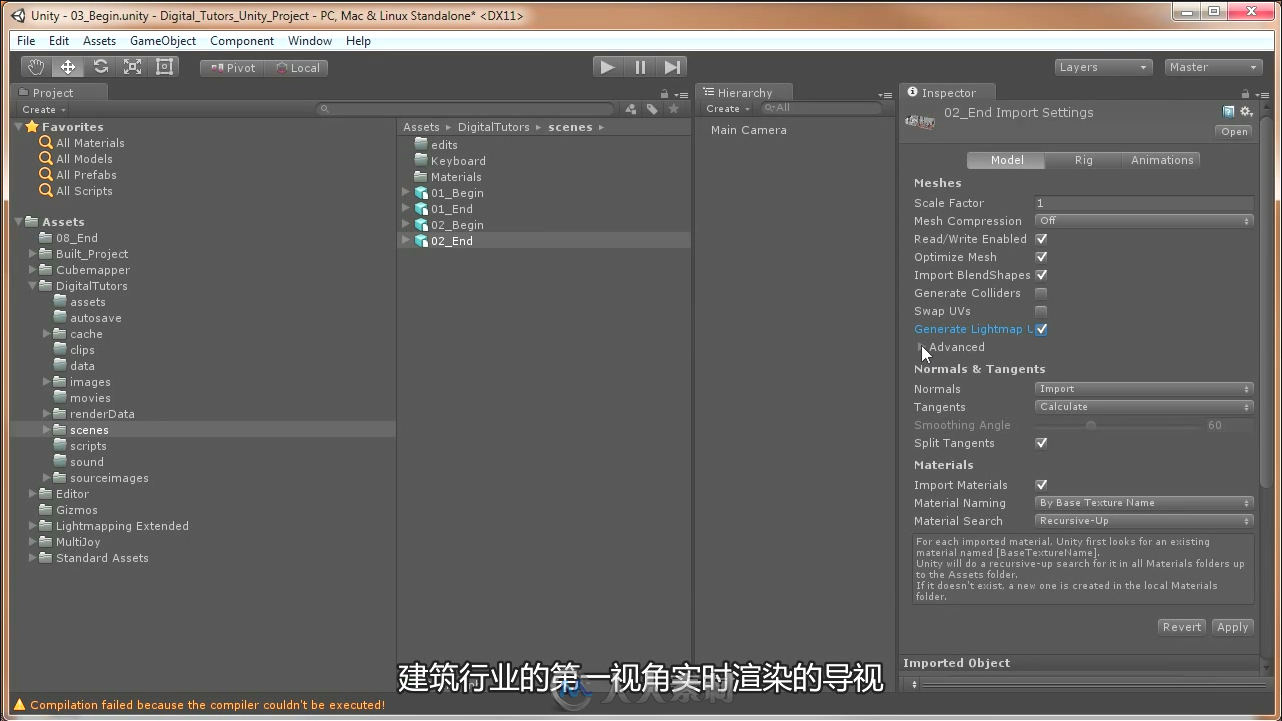Click the Revert button
The height and width of the screenshot is (721, 1282).
click(1182, 627)
